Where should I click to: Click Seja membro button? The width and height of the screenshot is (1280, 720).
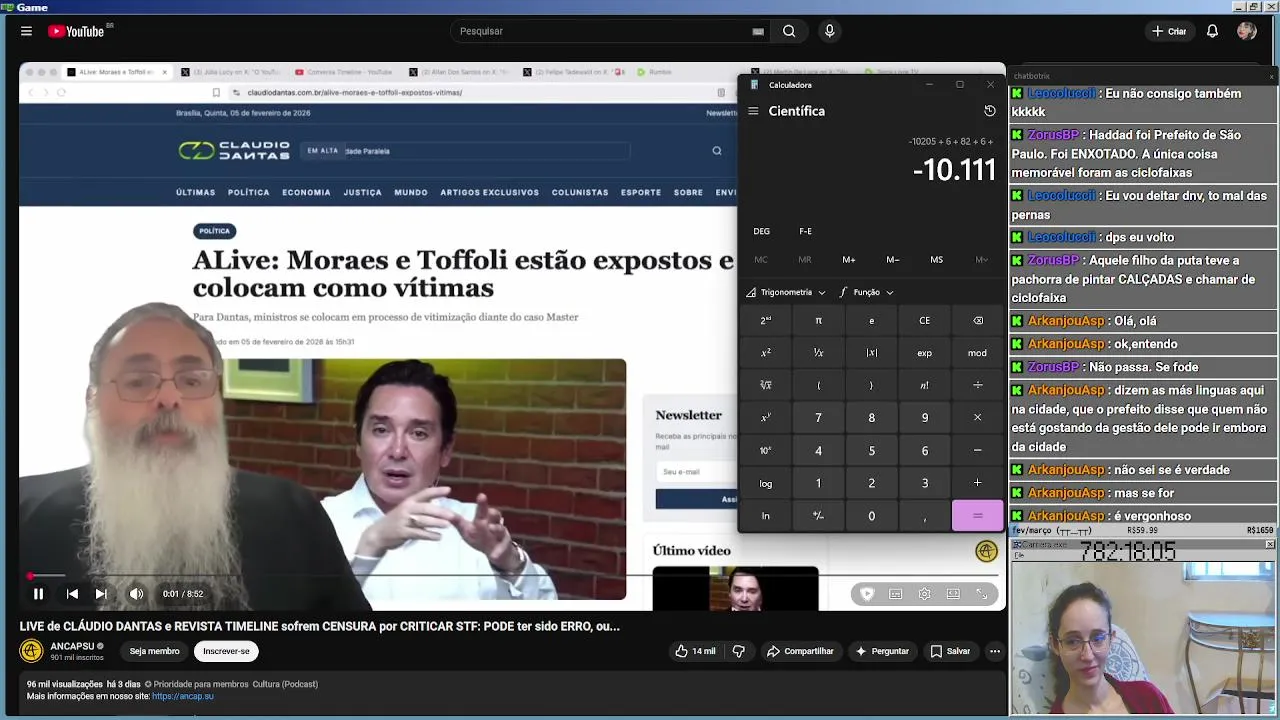[x=155, y=651]
